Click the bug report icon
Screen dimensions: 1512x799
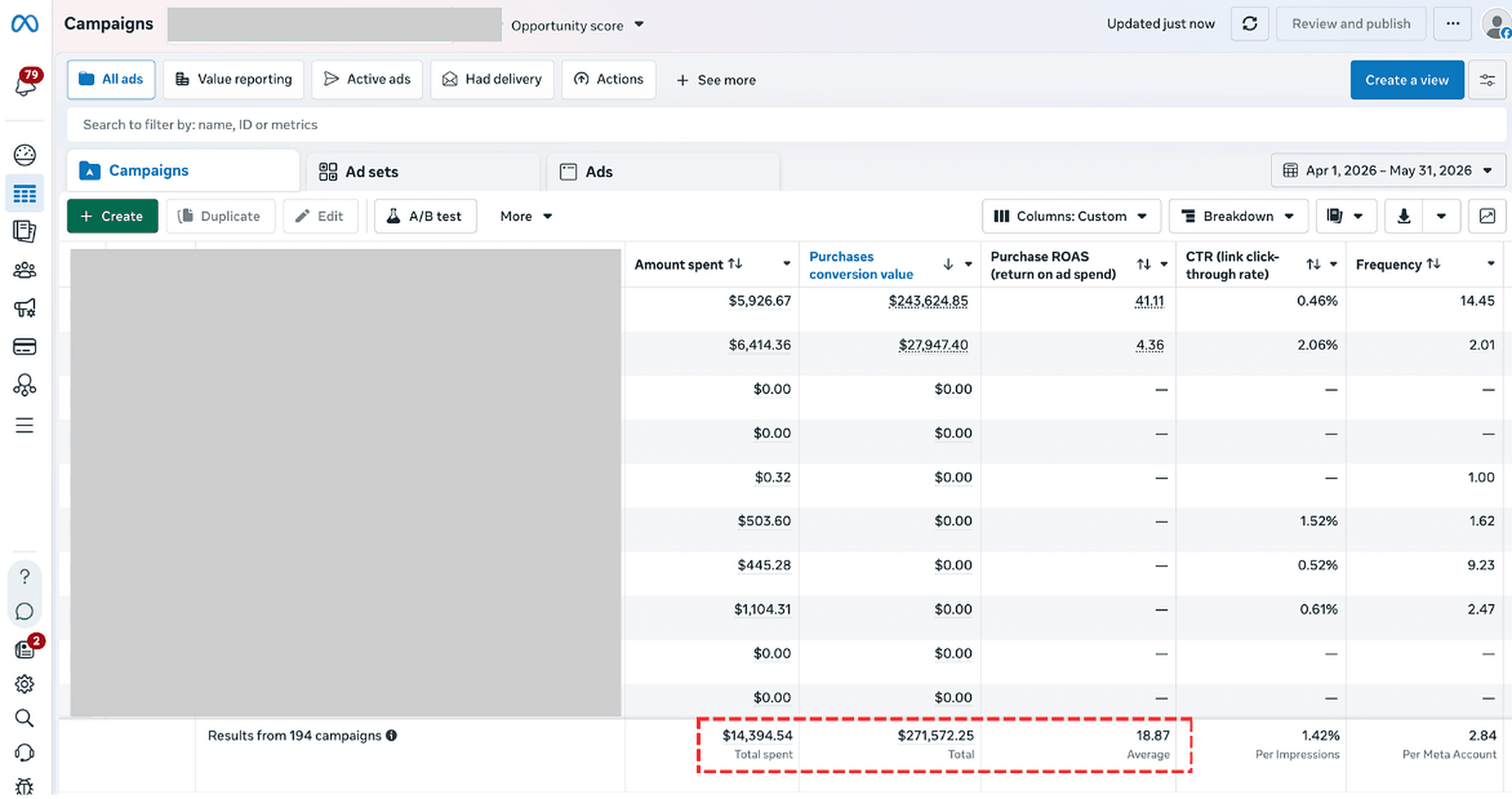click(25, 786)
